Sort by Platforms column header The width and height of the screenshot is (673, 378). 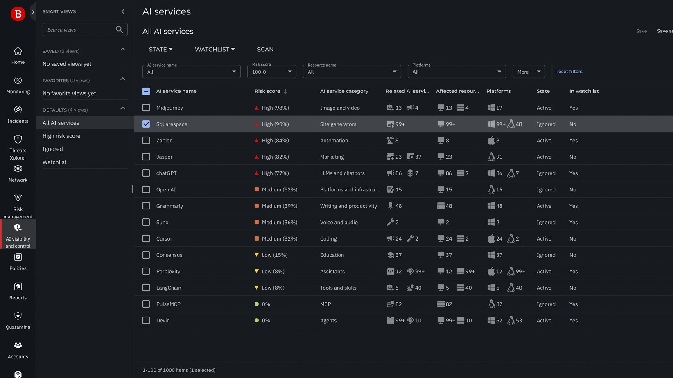[x=498, y=91]
